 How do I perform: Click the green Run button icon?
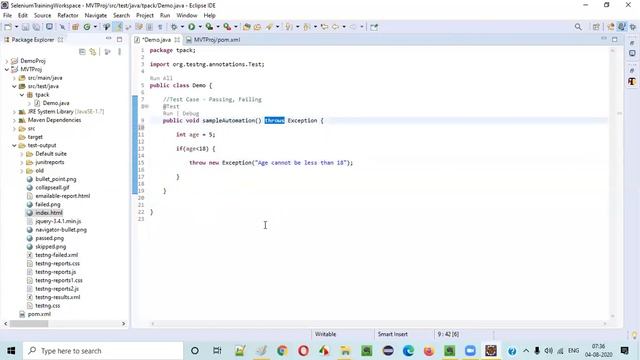191,27
